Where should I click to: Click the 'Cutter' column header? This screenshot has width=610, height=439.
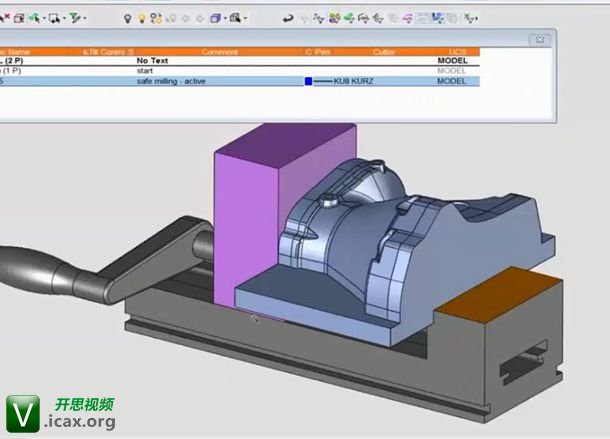pyautogui.click(x=384, y=51)
